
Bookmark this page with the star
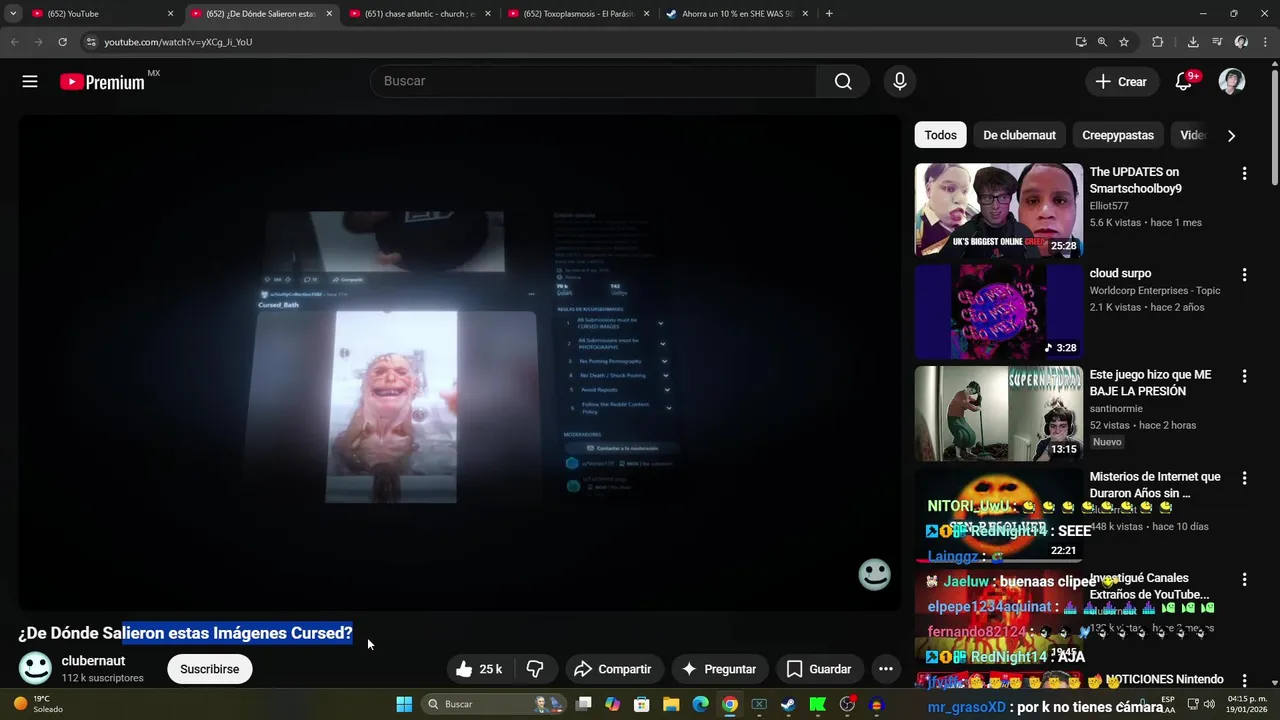1124,42
